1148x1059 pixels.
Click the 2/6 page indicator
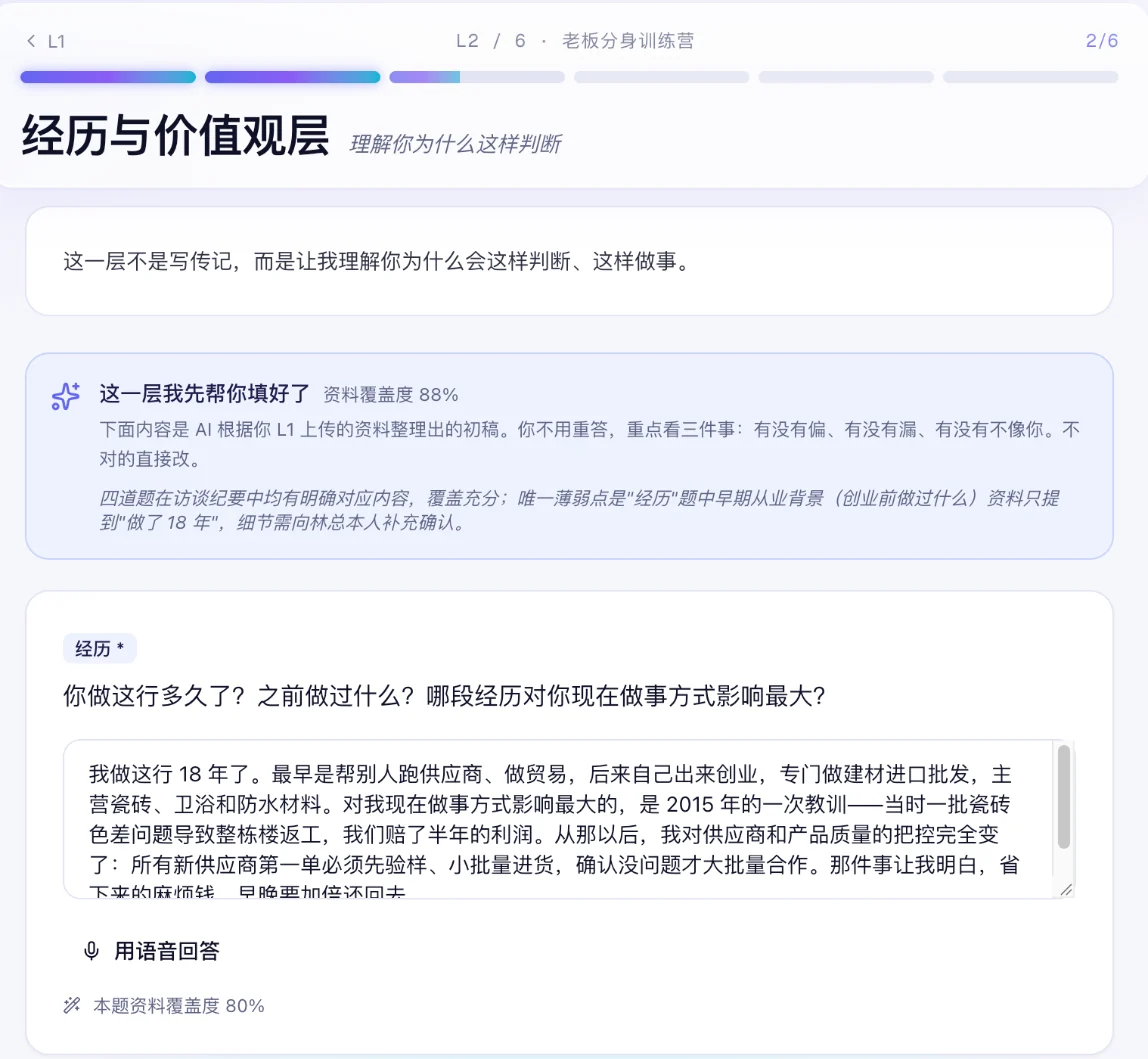click(x=1102, y=41)
